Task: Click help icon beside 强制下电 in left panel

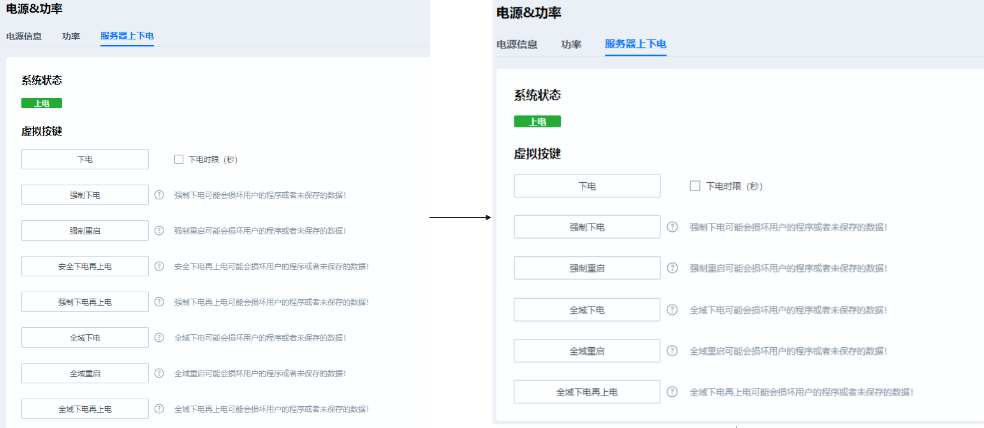Action: pyautogui.click(x=159, y=195)
